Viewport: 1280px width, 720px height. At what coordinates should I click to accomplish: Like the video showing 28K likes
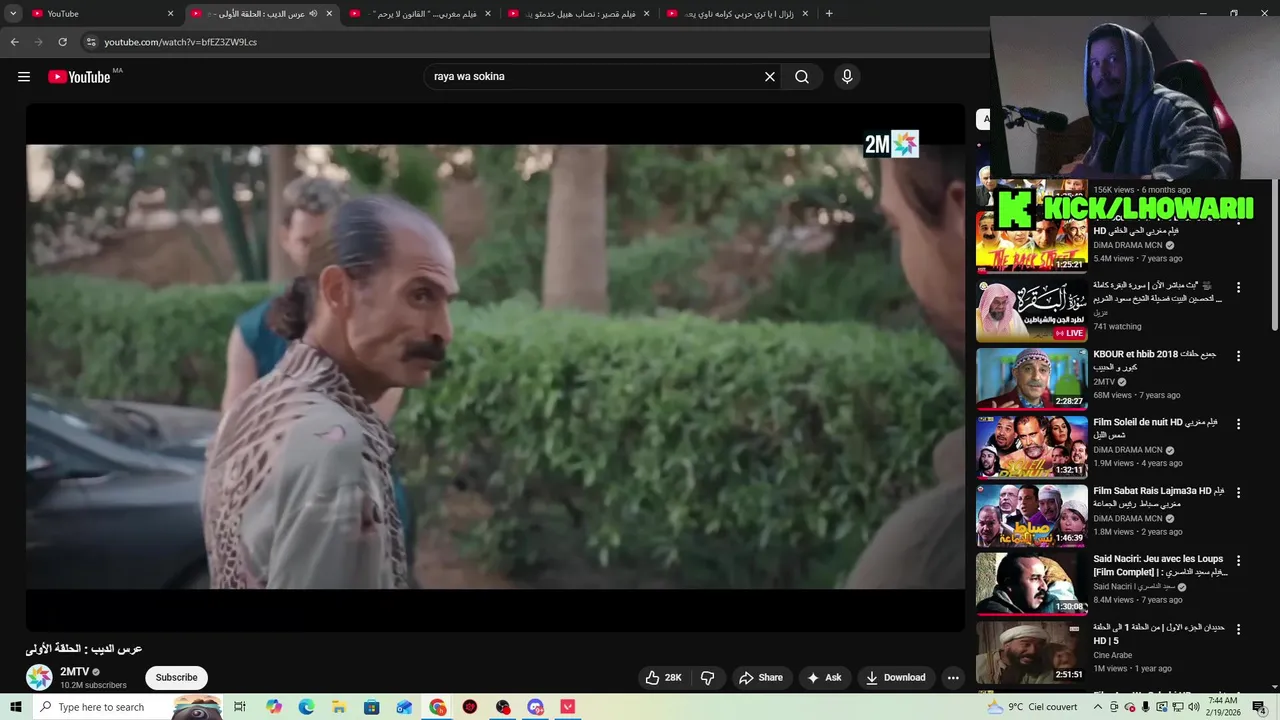pyautogui.click(x=663, y=678)
